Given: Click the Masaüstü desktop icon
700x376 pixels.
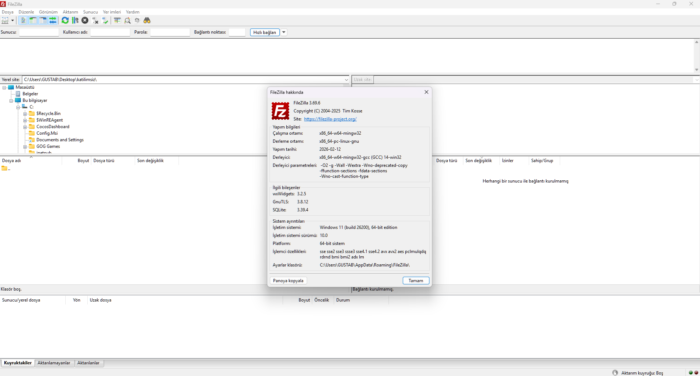Looking at the screenshot, I should (x=11, y=88).
